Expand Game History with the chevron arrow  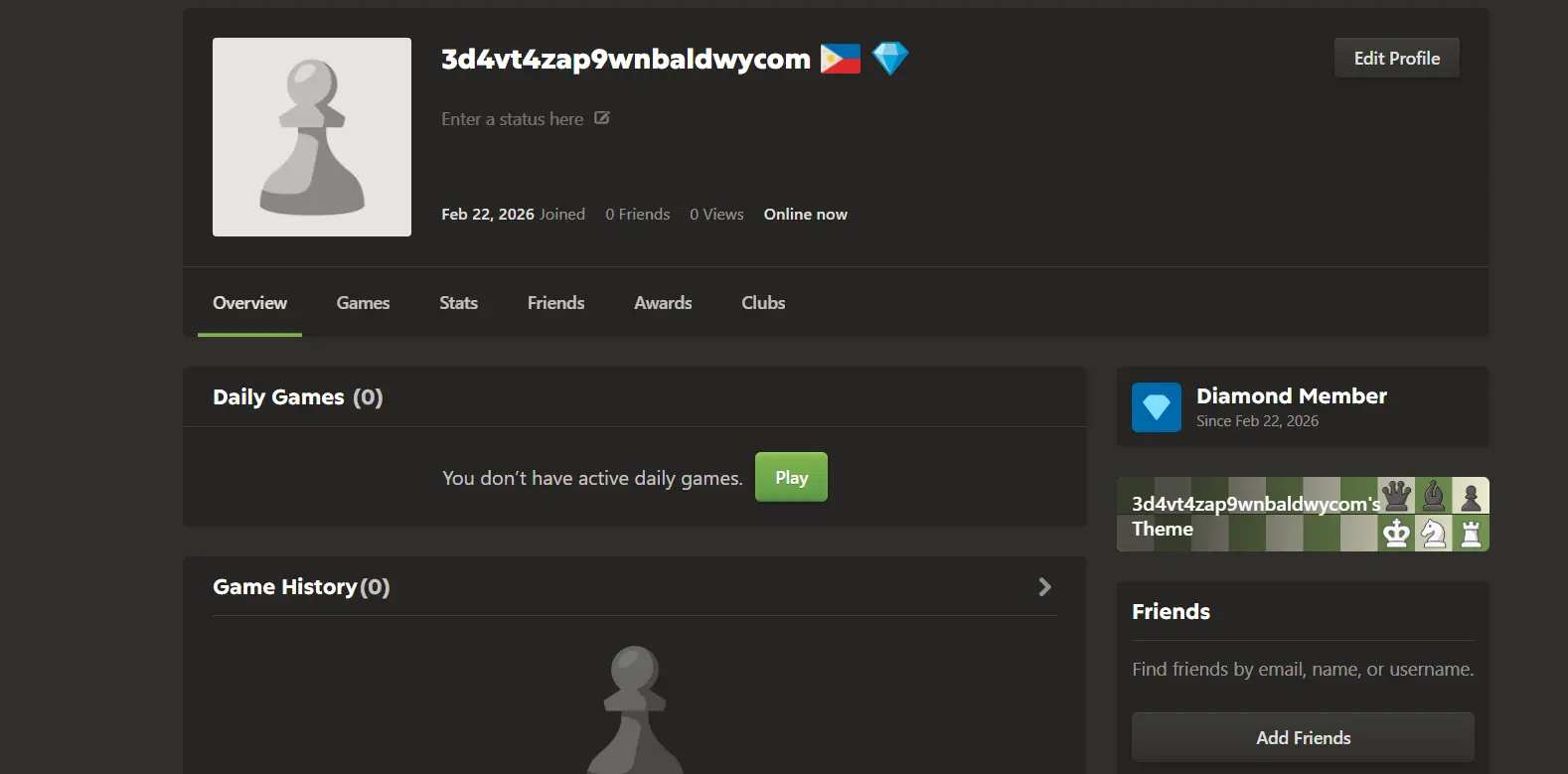coord(1044,587)
